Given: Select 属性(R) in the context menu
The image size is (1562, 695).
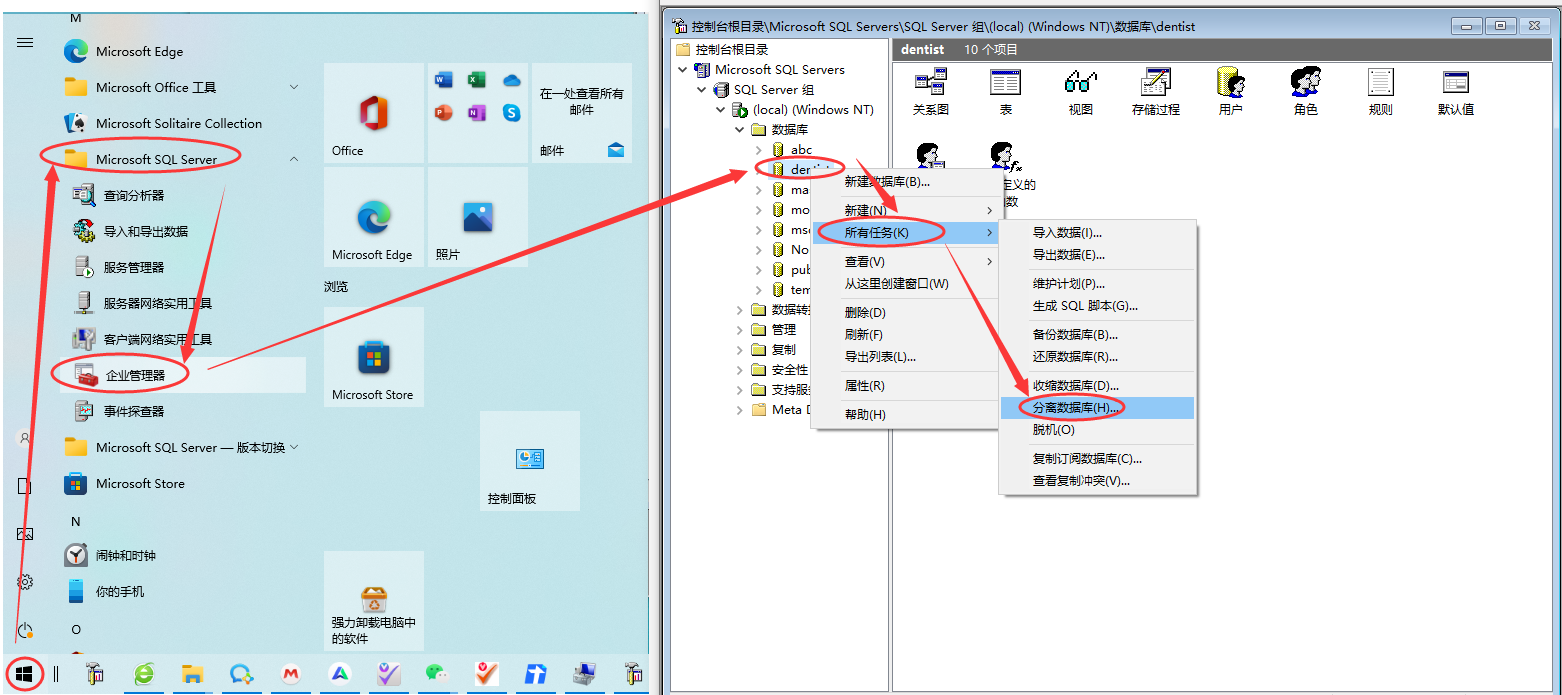Looking at the screenshot, I should (x=905, y=386).
